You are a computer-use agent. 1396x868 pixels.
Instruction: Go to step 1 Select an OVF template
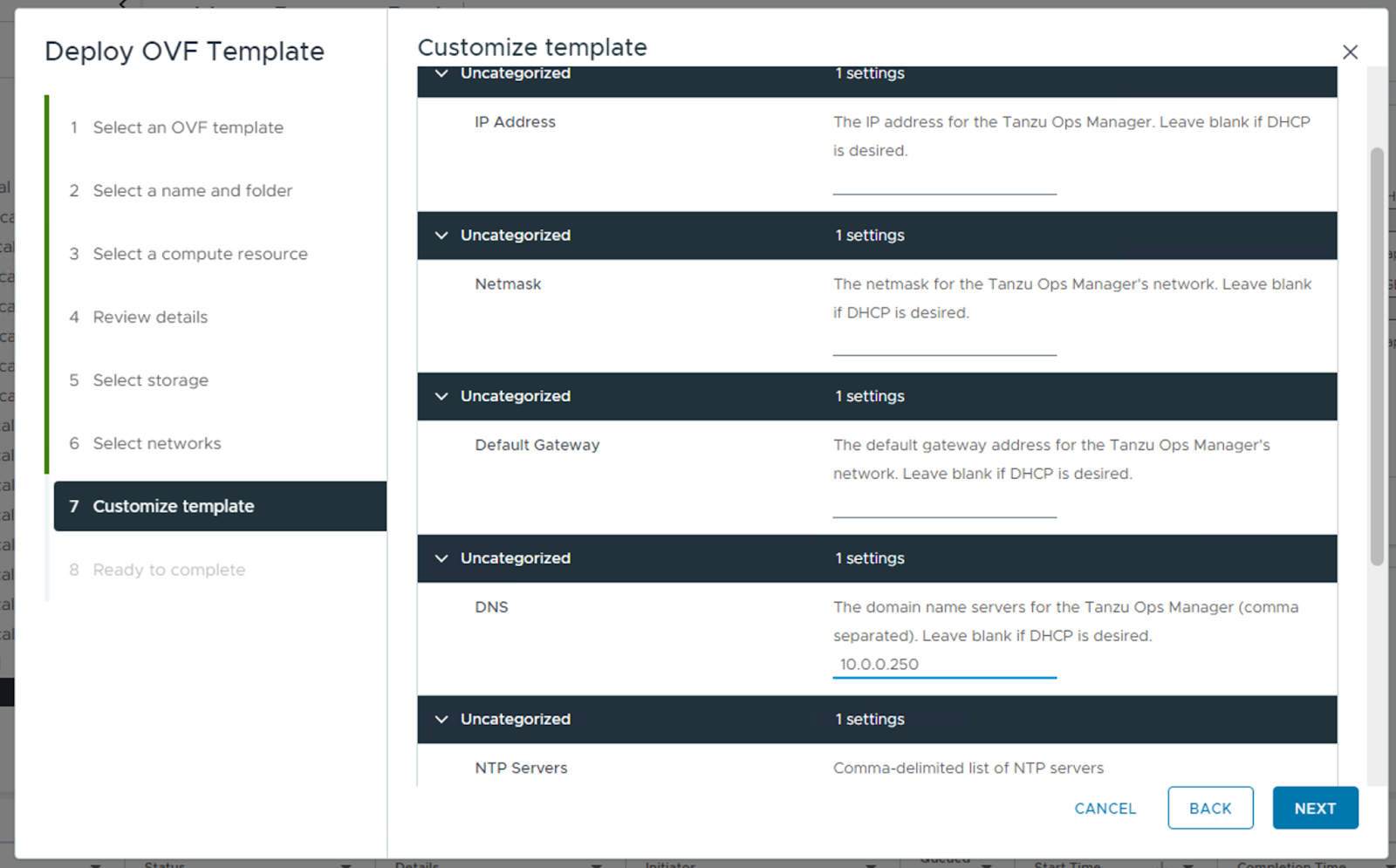188,127
